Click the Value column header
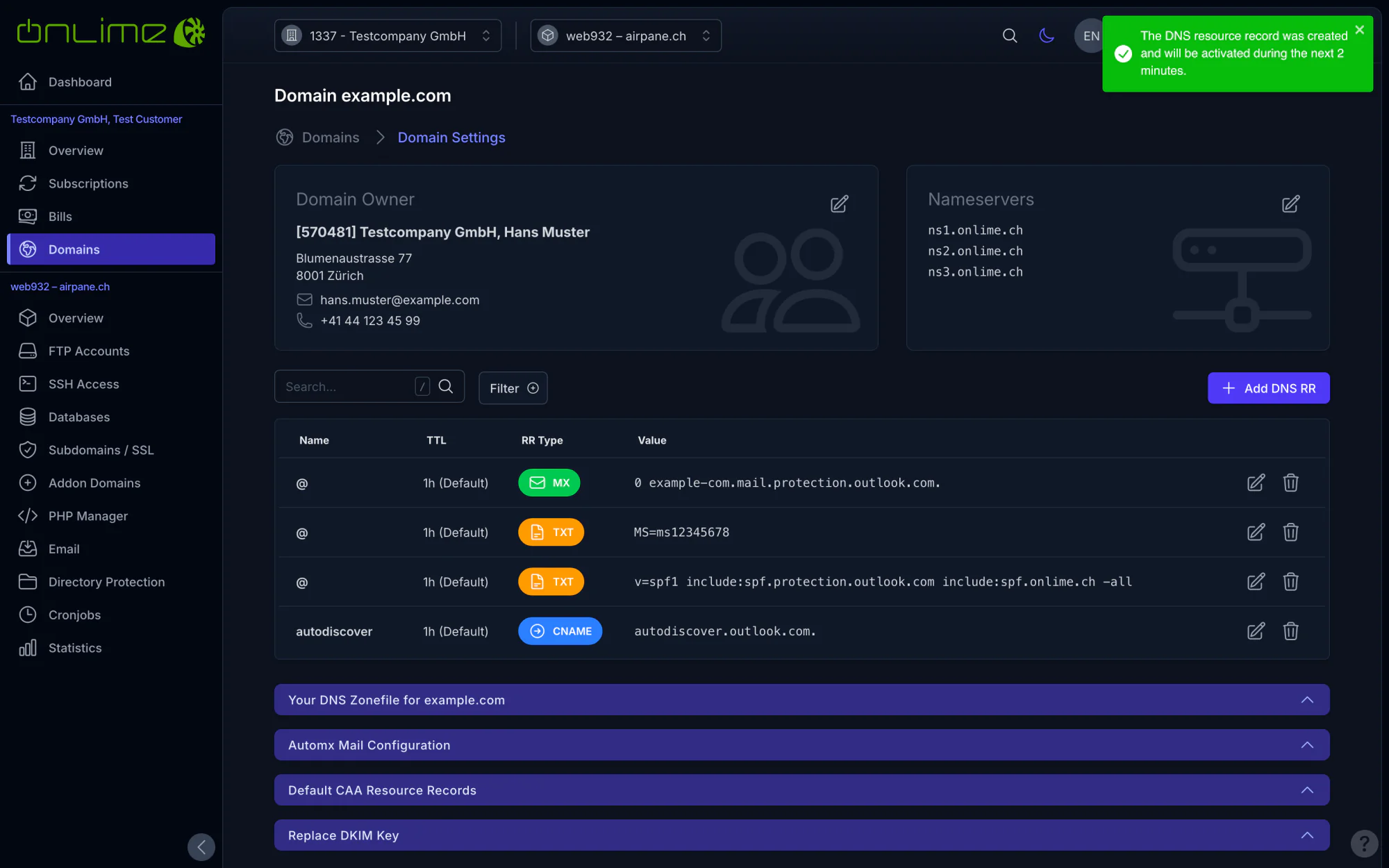 pos(652,440)
